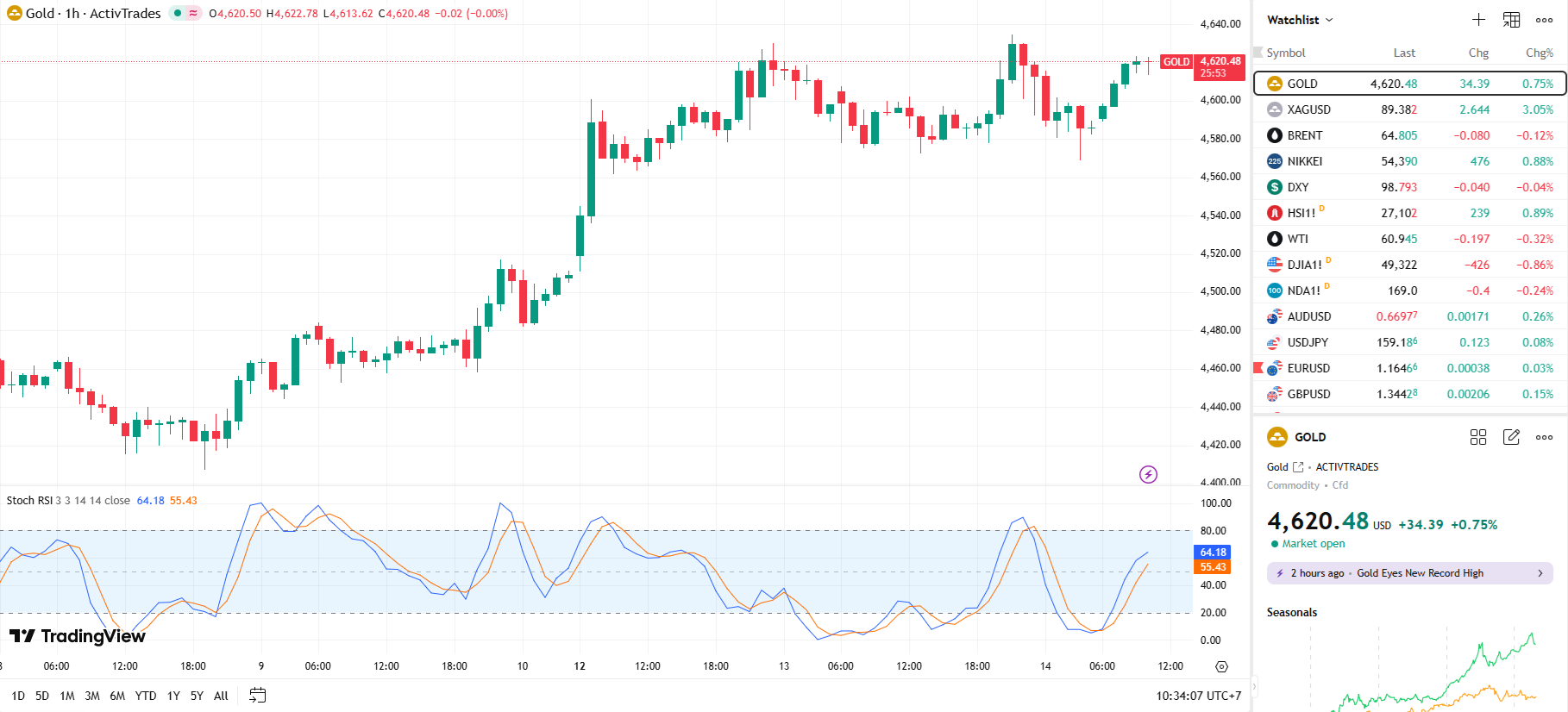This screenshot has height=712, width=1568.
Task: Open the watchlist advanced view table icon
Action: click(1511, 20)
